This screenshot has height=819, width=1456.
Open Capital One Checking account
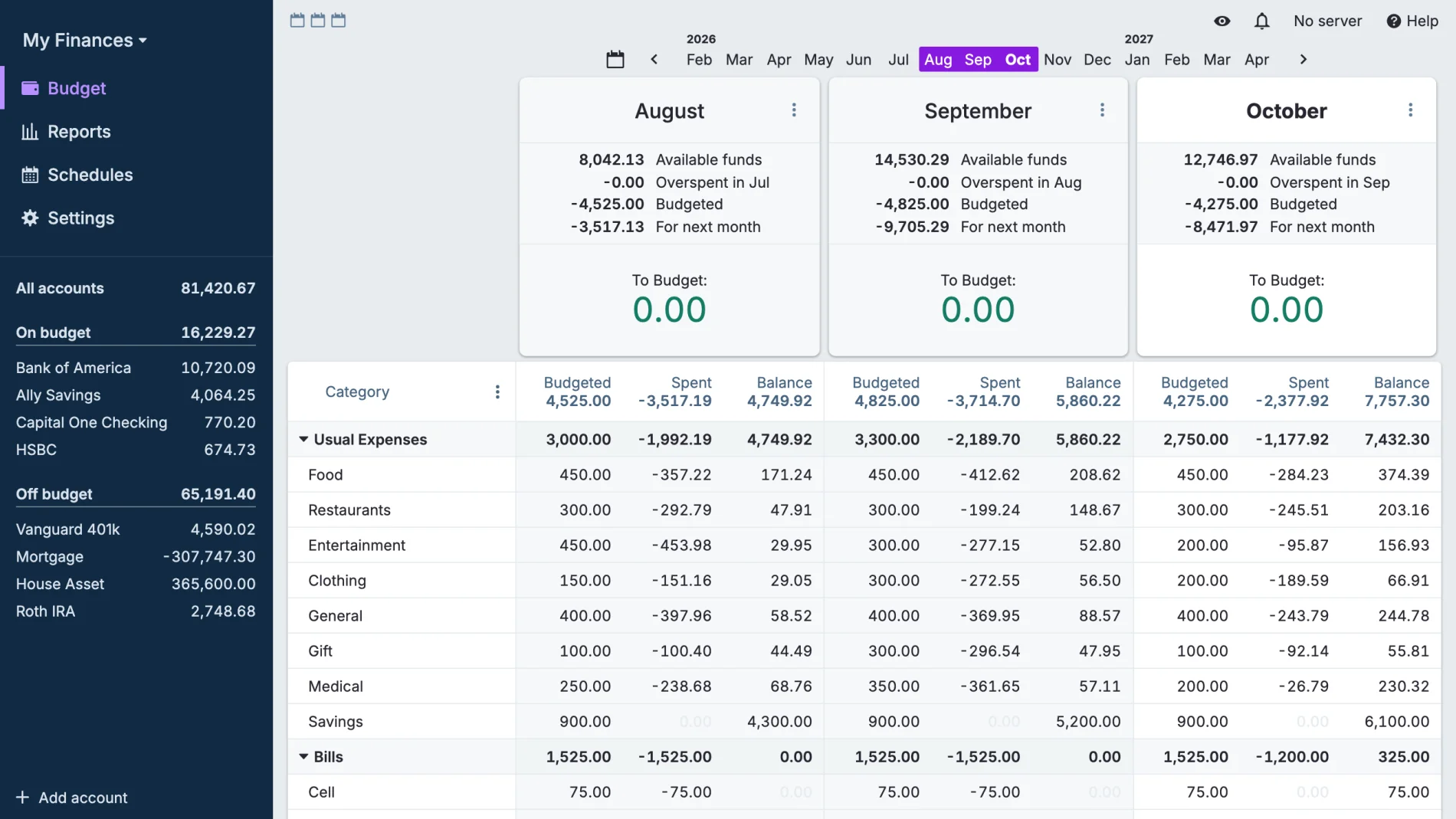click(136, 422)
